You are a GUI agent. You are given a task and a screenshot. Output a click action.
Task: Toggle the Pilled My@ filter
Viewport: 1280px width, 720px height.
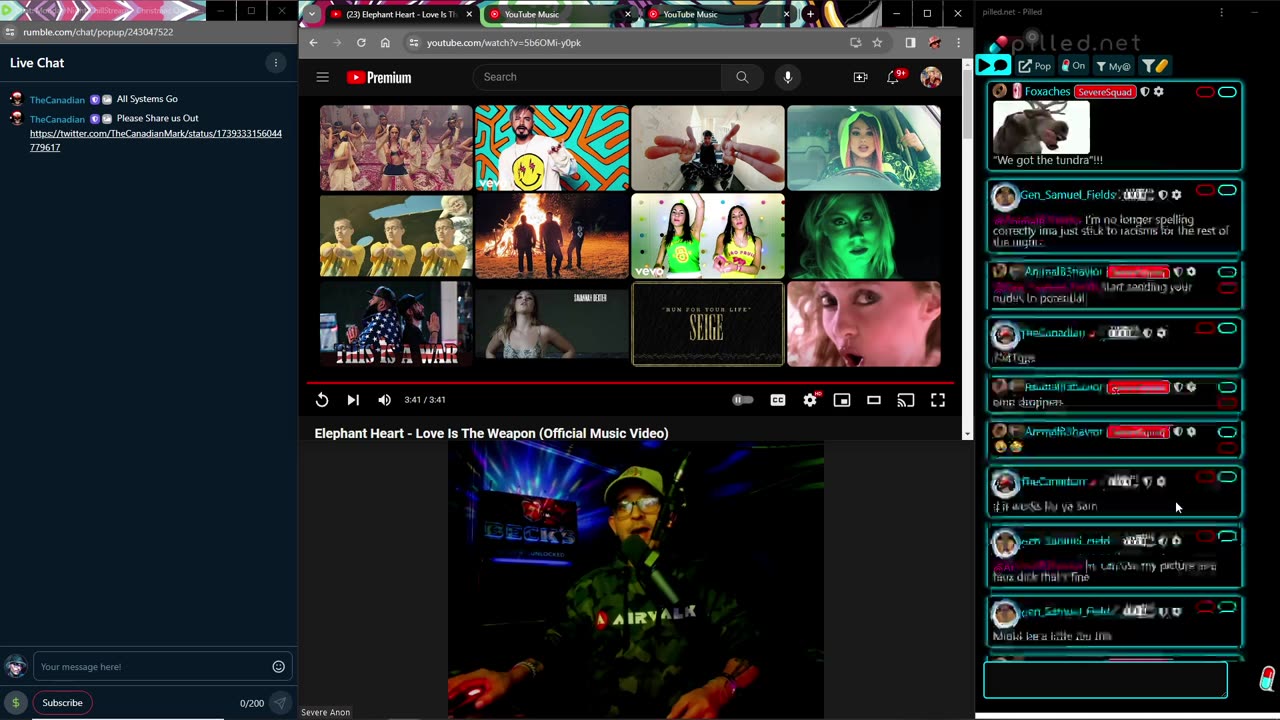1113,66
